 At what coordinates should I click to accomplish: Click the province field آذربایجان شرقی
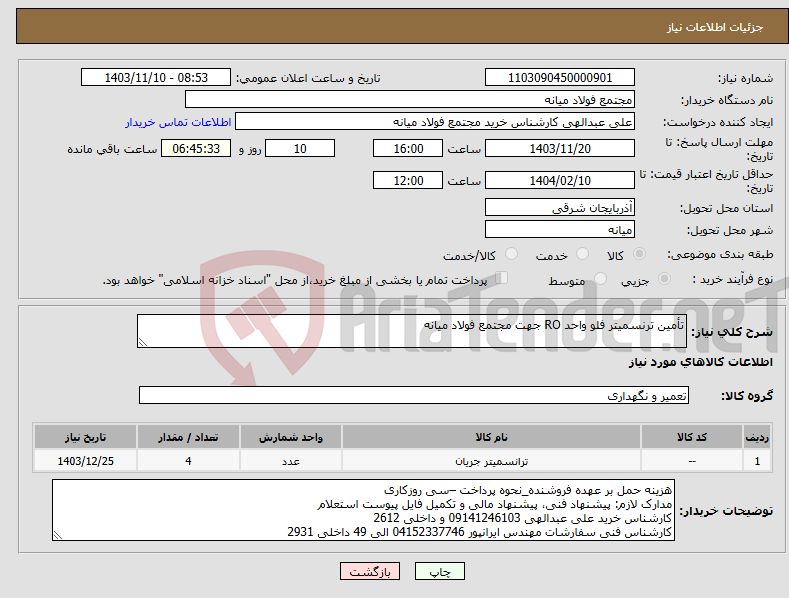click(x=560, y=207)
